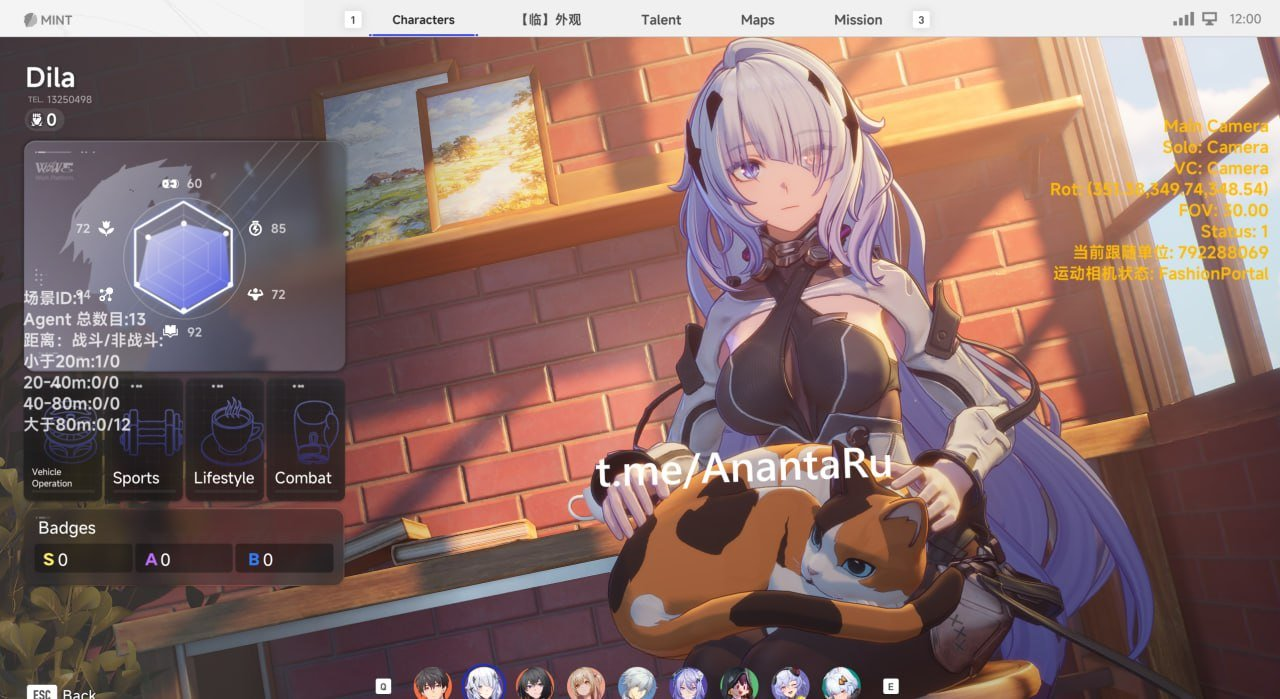Image resolution: width=1280 pixels, height=699 pixels.
Task: Select the hooded character portrait with green background
Action: click(x=739, y=685)
